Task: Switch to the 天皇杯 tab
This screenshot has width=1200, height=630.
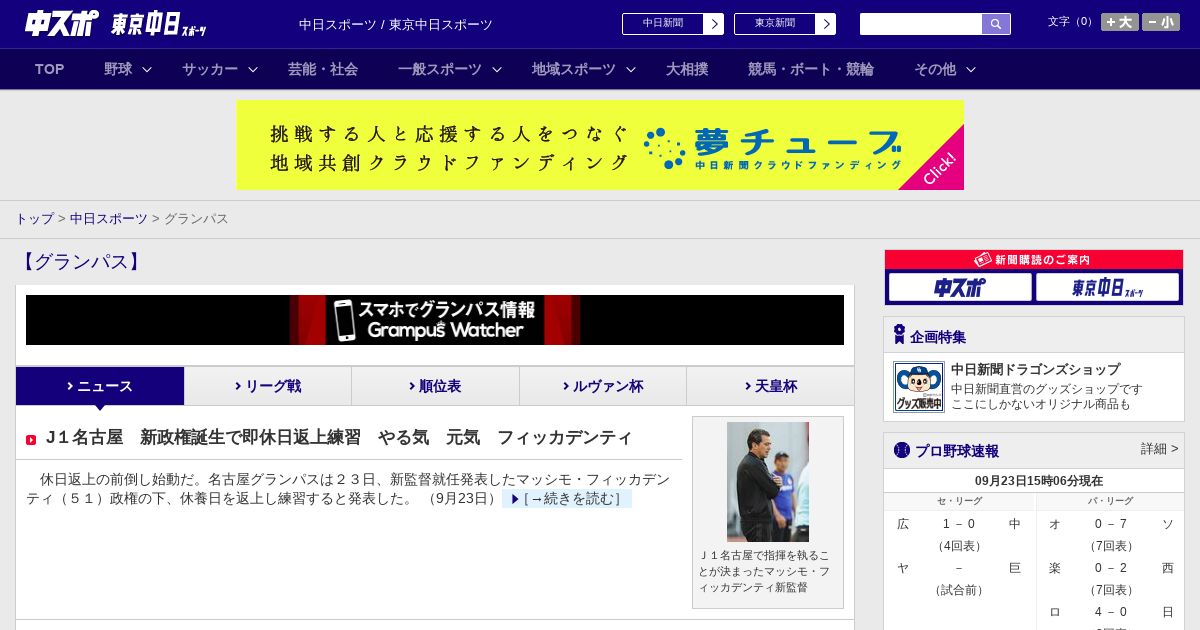Action: (770, 386)
